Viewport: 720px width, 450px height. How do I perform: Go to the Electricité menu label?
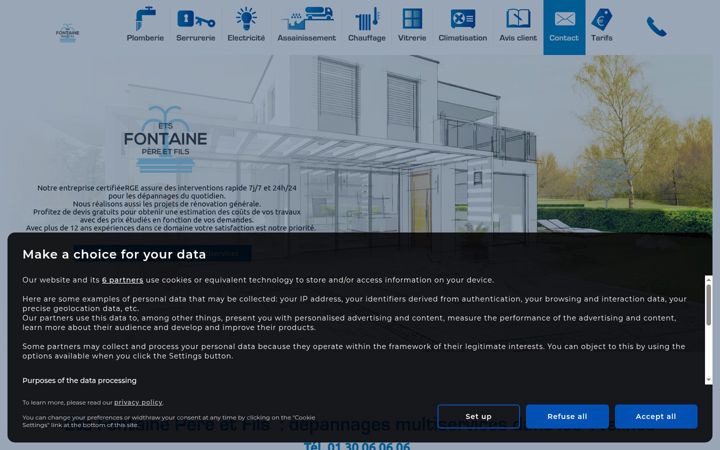[x=246, y=38]
